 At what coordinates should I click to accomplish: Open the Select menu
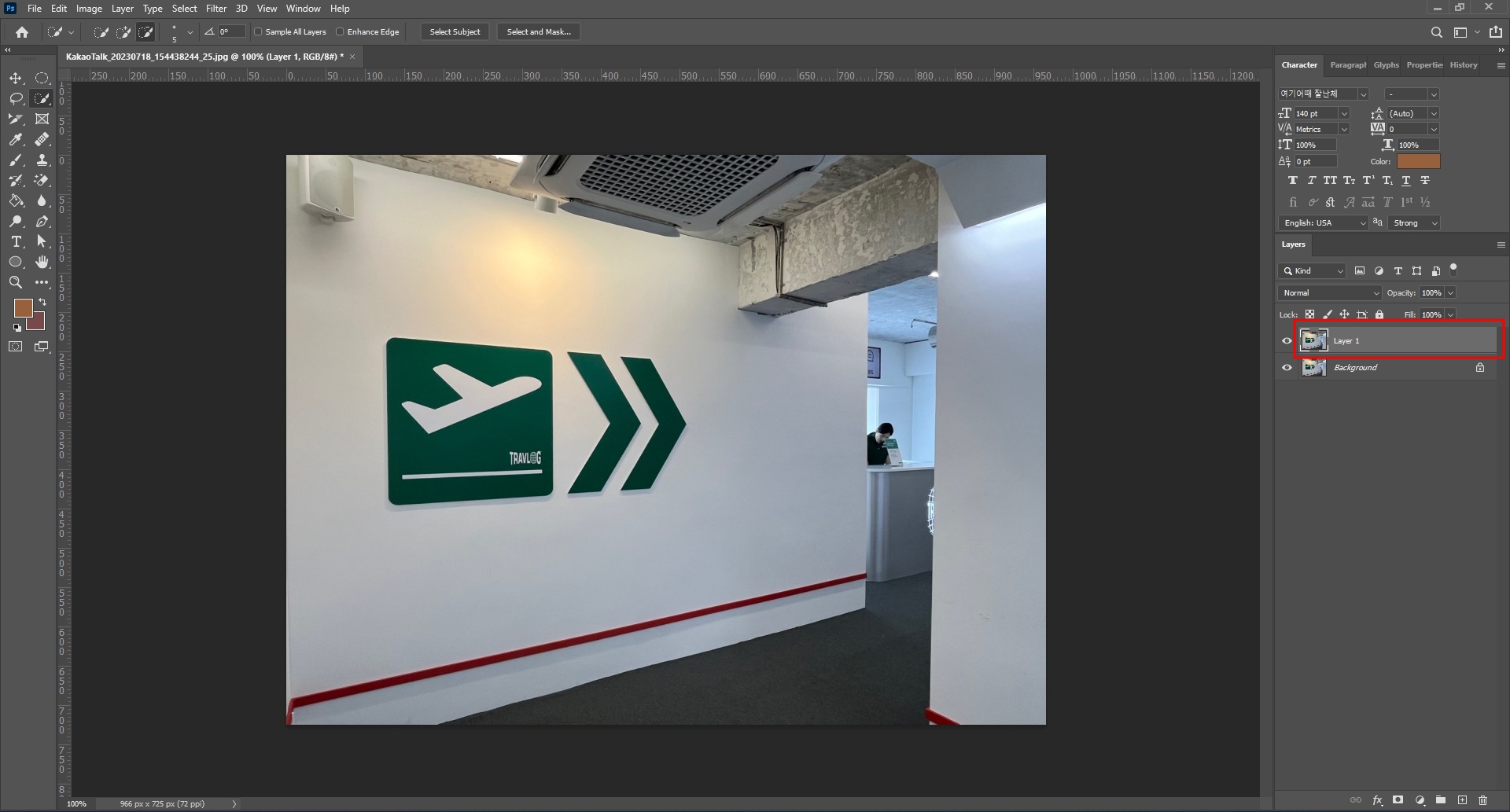[185, 9]
